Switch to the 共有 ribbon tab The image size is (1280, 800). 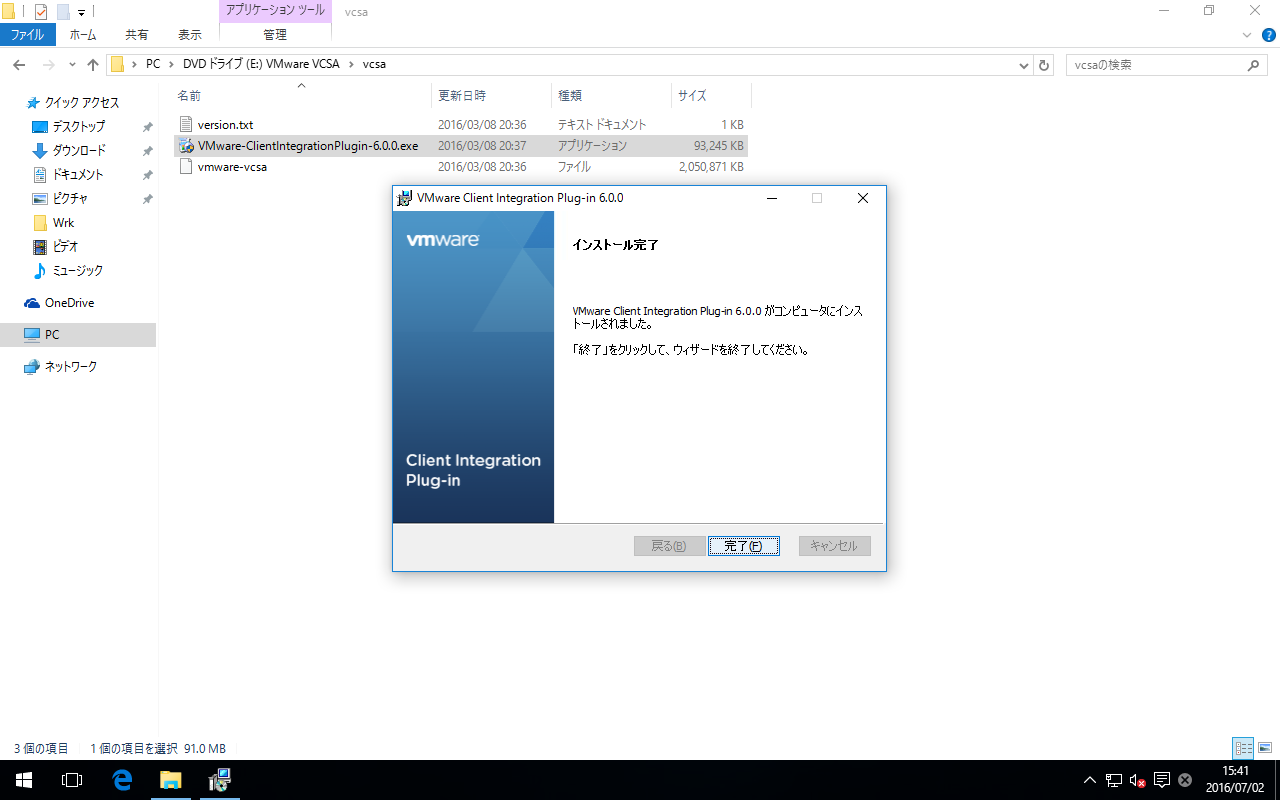click(137, 34)
